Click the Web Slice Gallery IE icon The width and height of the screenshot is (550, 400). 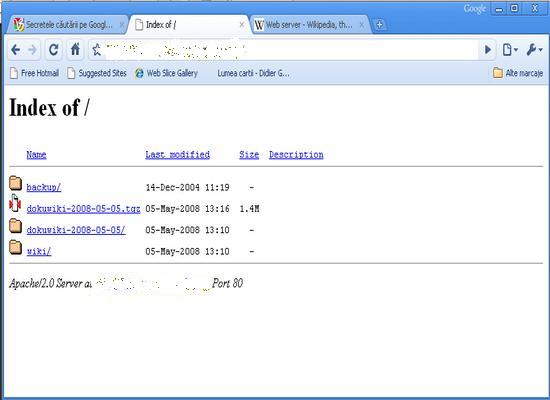[139, 73]
